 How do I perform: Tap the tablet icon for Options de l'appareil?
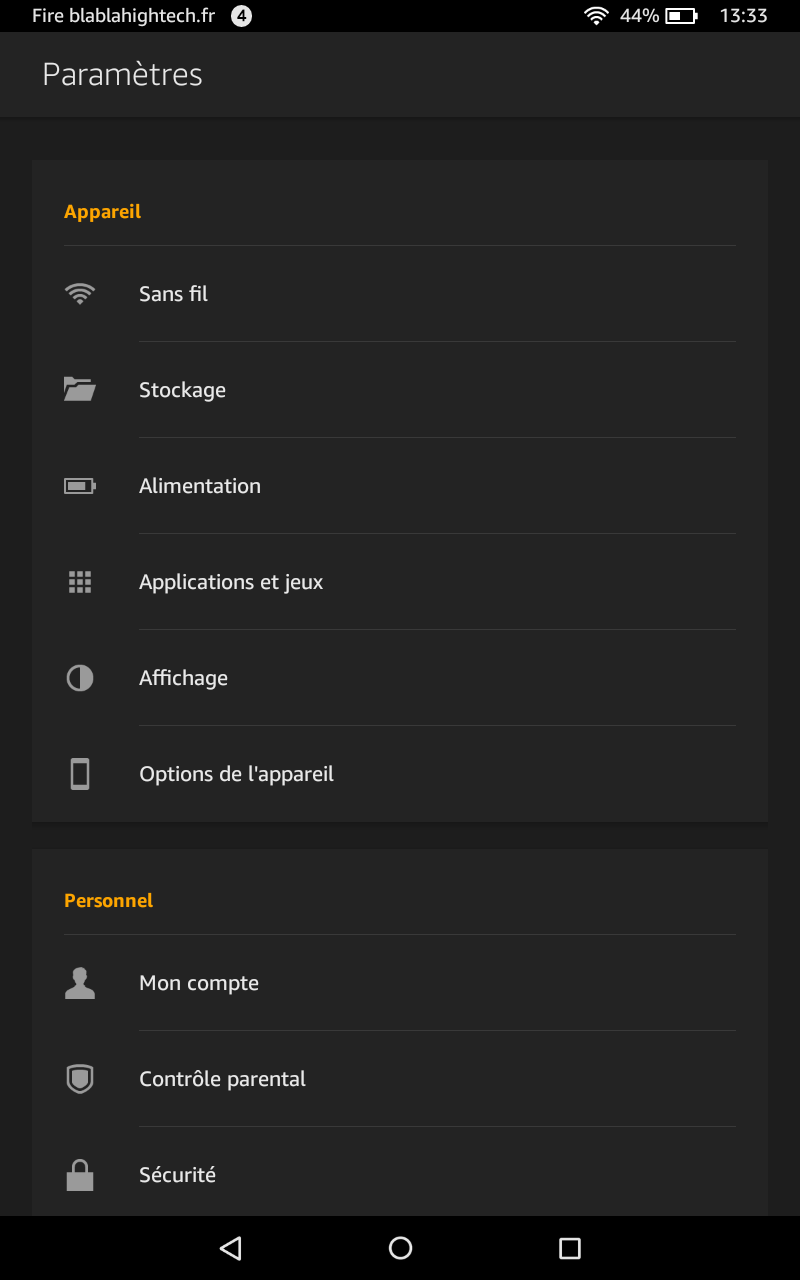click(x=80, y=774)
